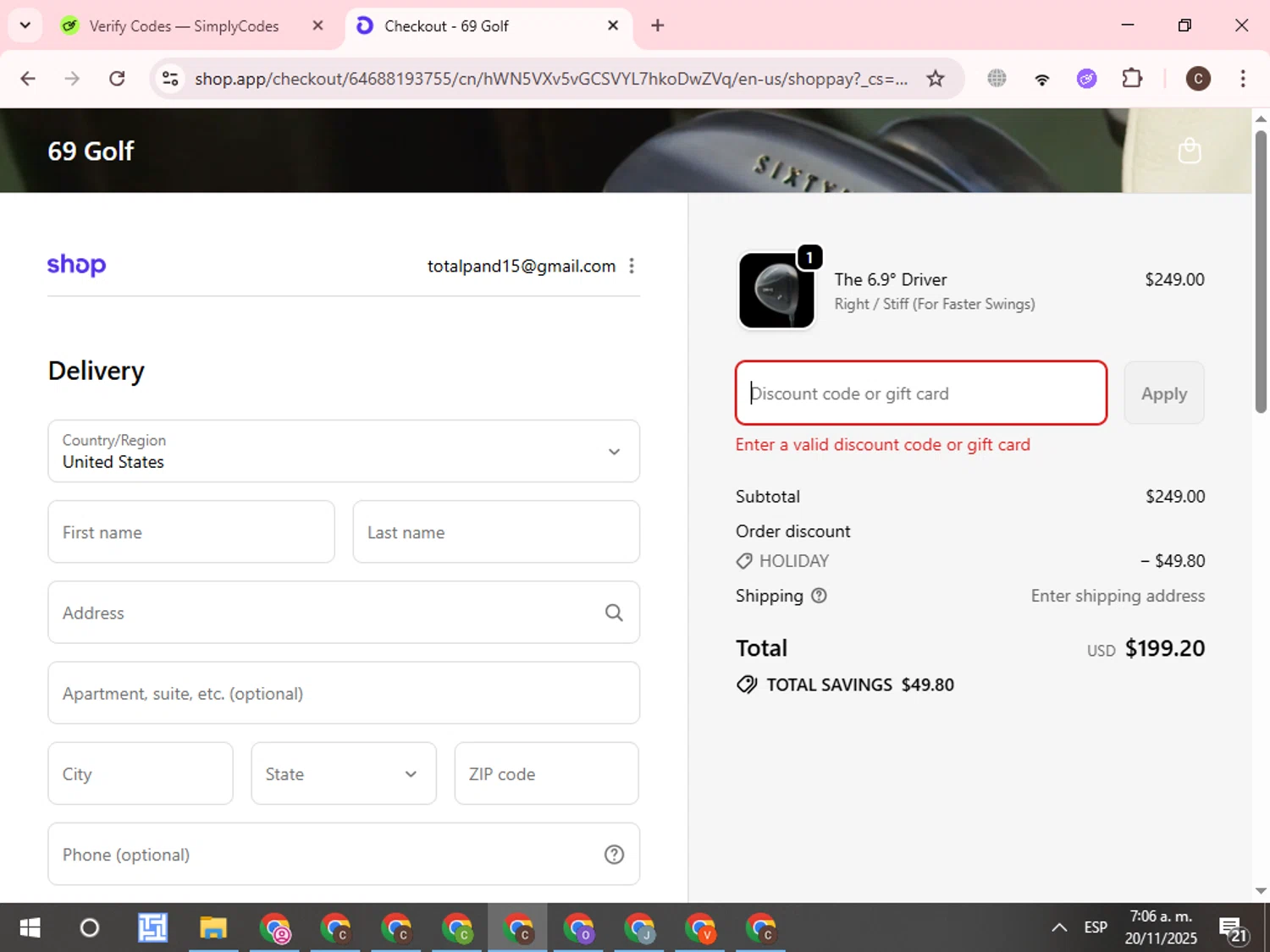Open the State dropdown
Image resolution: width=1270 pixels, height=952 pixels.
tap(344, 773)
